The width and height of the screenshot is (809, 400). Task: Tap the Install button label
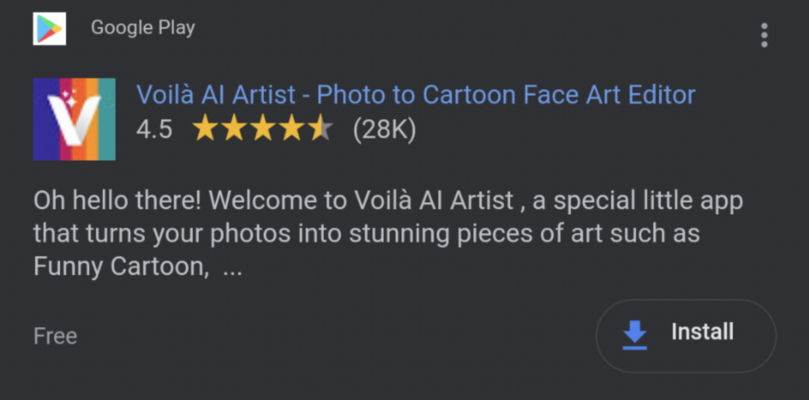(702, 331)
